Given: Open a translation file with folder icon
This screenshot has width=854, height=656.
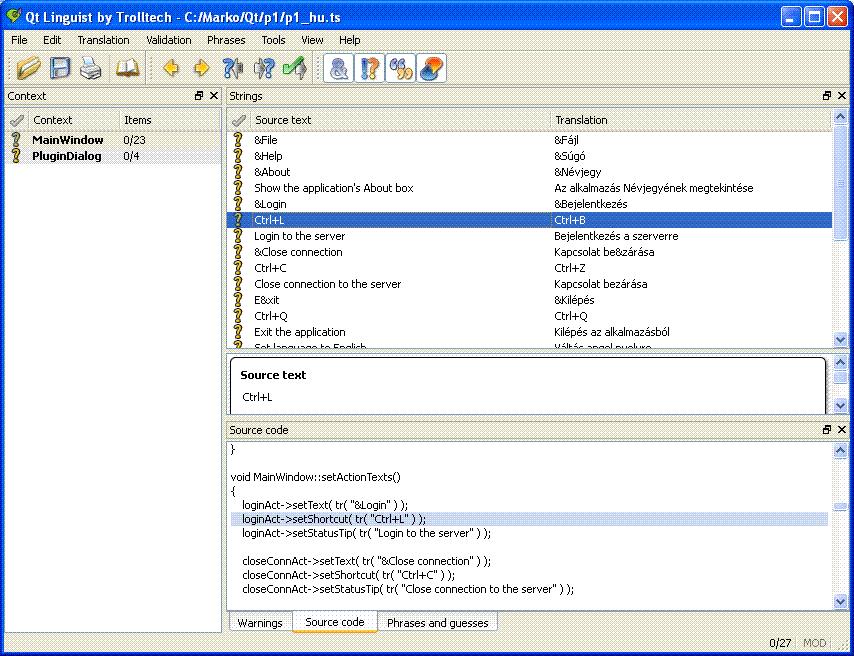Looking at the screenshot, I should 28,68.
